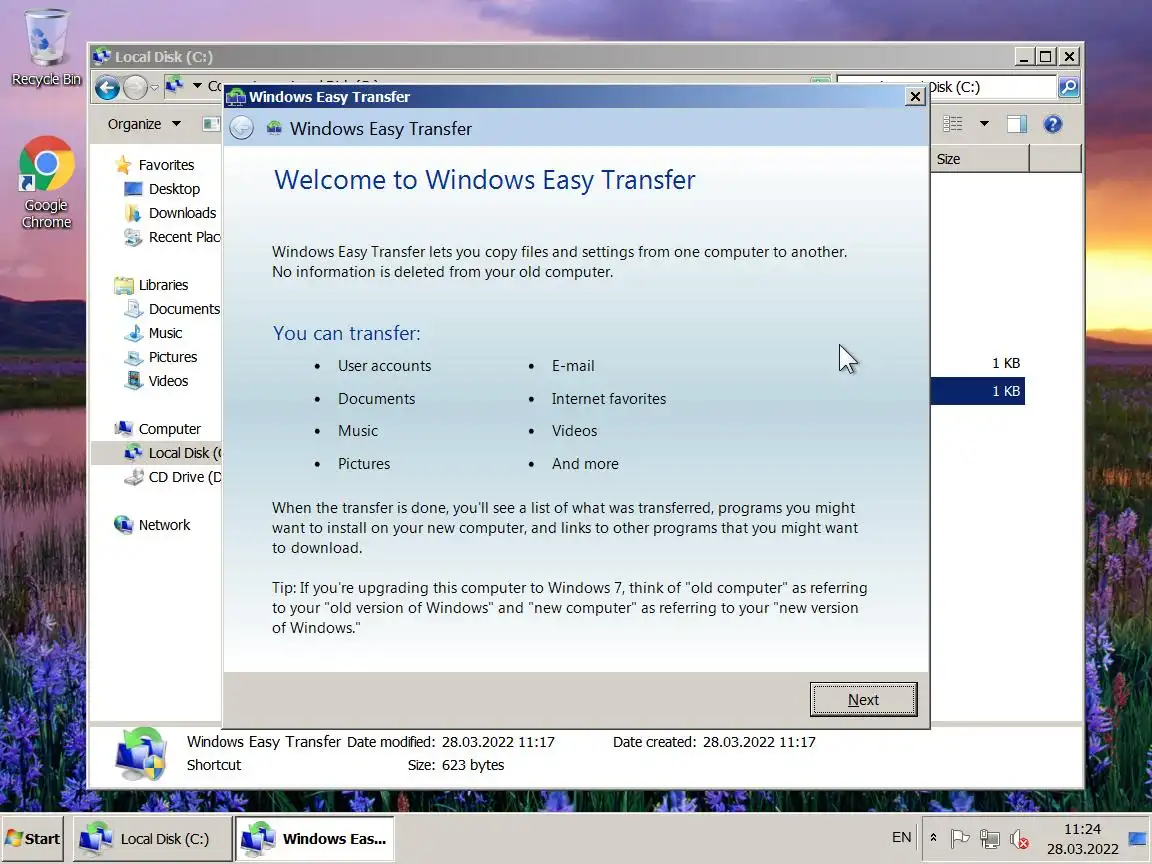The width and height of the screenshot is (1152, 864).
Task: Click the Easy Transfer shortcut icon in details pane
Action: (x=141, y=754)
